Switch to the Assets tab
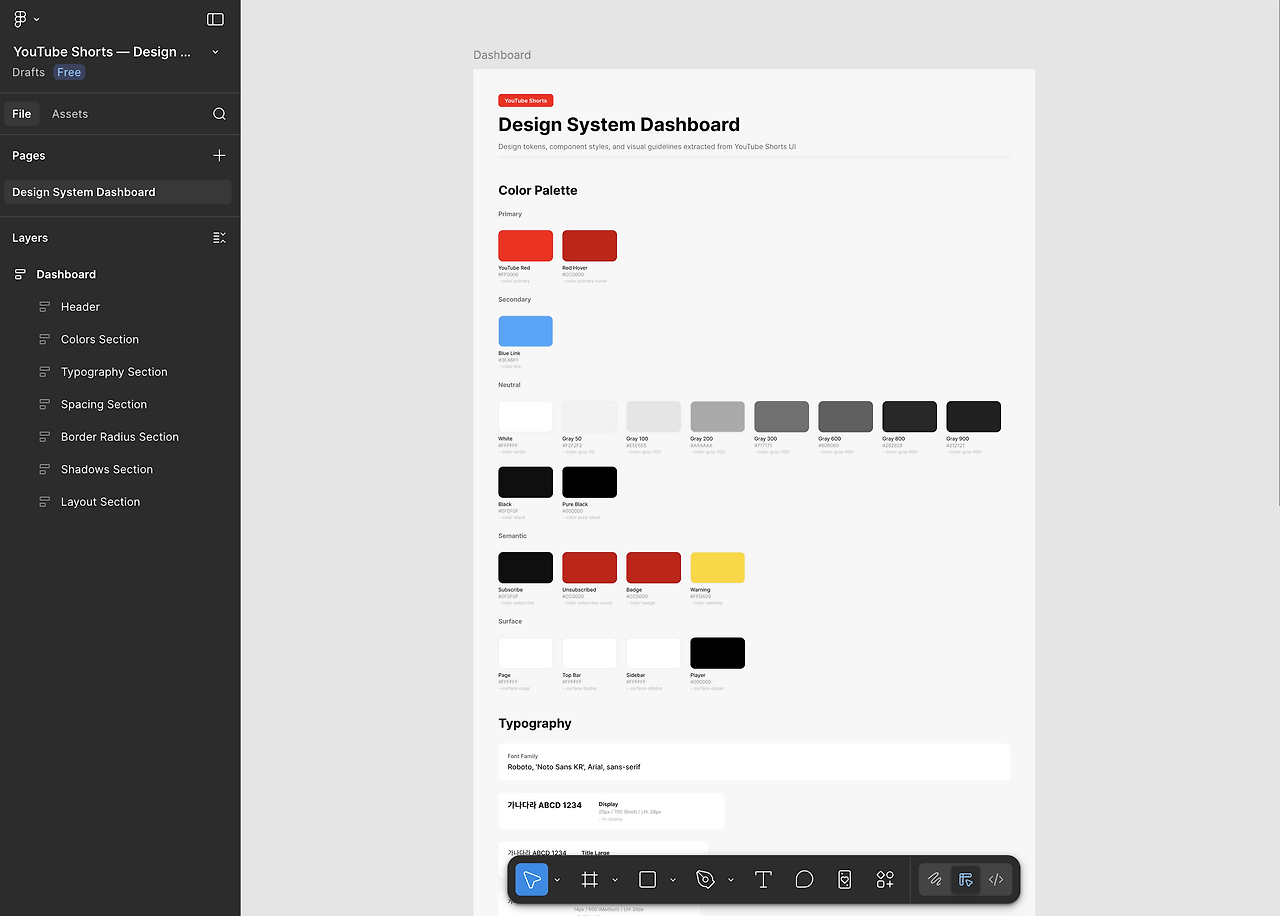 (70, 114)
